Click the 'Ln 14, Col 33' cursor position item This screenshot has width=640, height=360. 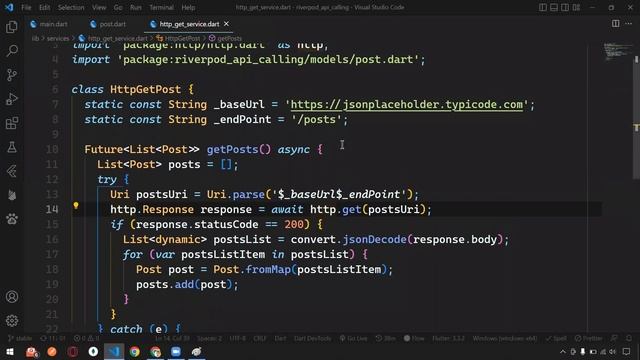coord(172,338)
